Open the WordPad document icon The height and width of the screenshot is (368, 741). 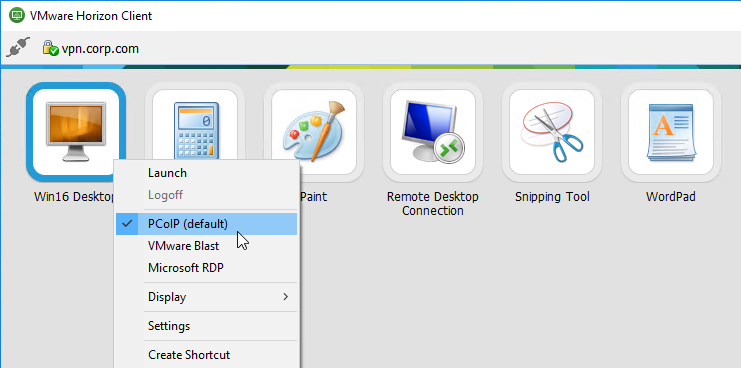pyautogui.click(x=671, y=132)
